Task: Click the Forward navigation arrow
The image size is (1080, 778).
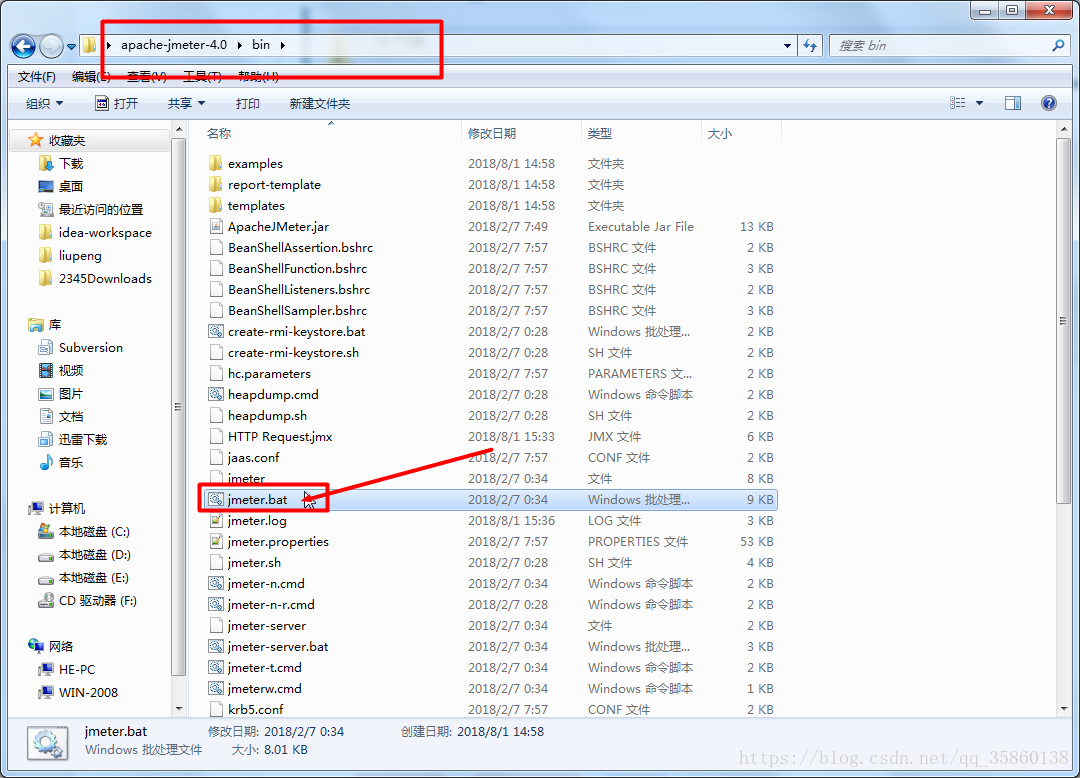Action: (52, 46)
